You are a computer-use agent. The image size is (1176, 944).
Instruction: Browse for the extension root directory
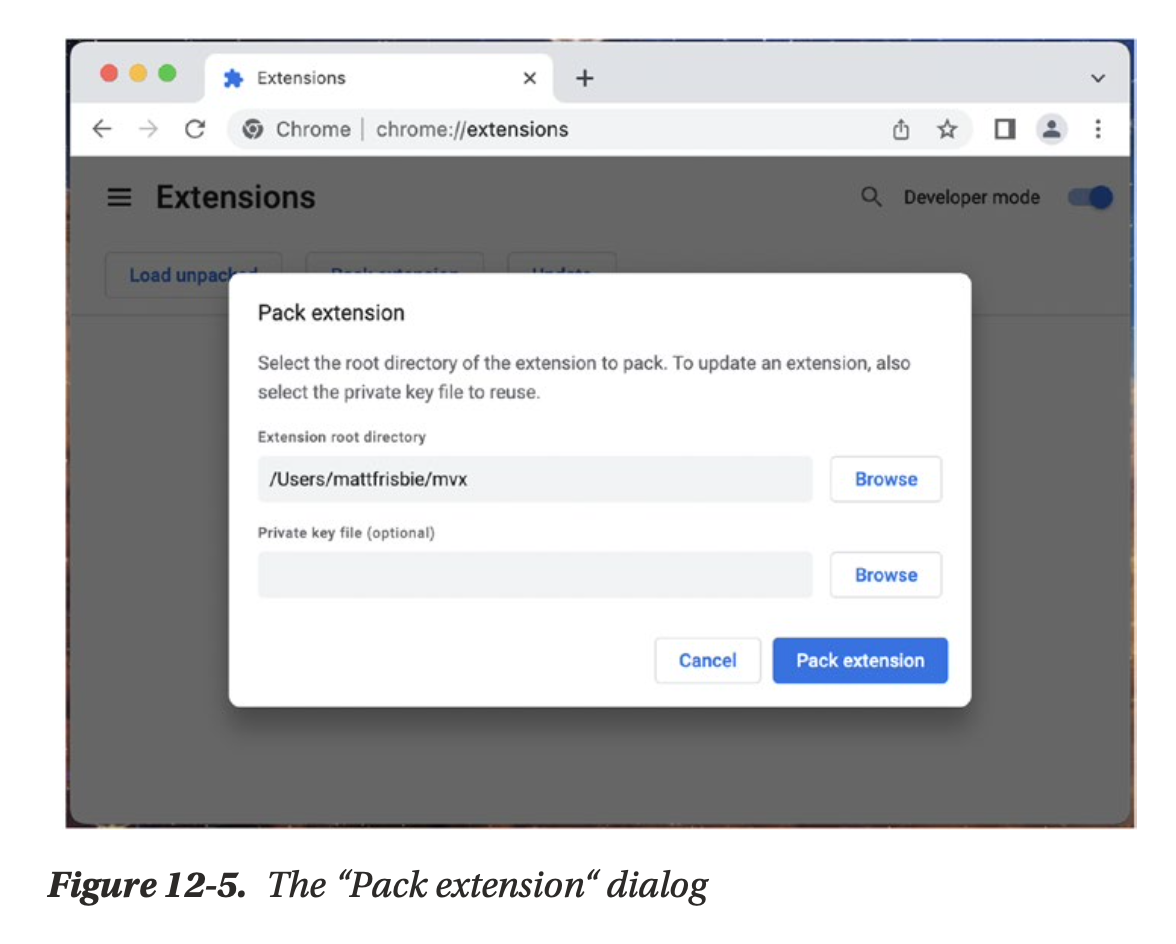(885, 480)
